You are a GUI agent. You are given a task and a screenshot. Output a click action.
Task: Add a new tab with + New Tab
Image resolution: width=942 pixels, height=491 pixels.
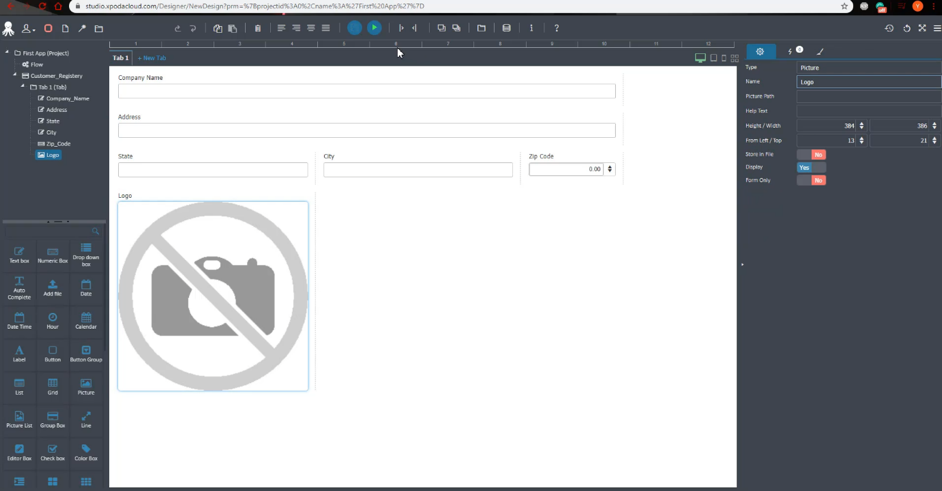coord(152,58)
